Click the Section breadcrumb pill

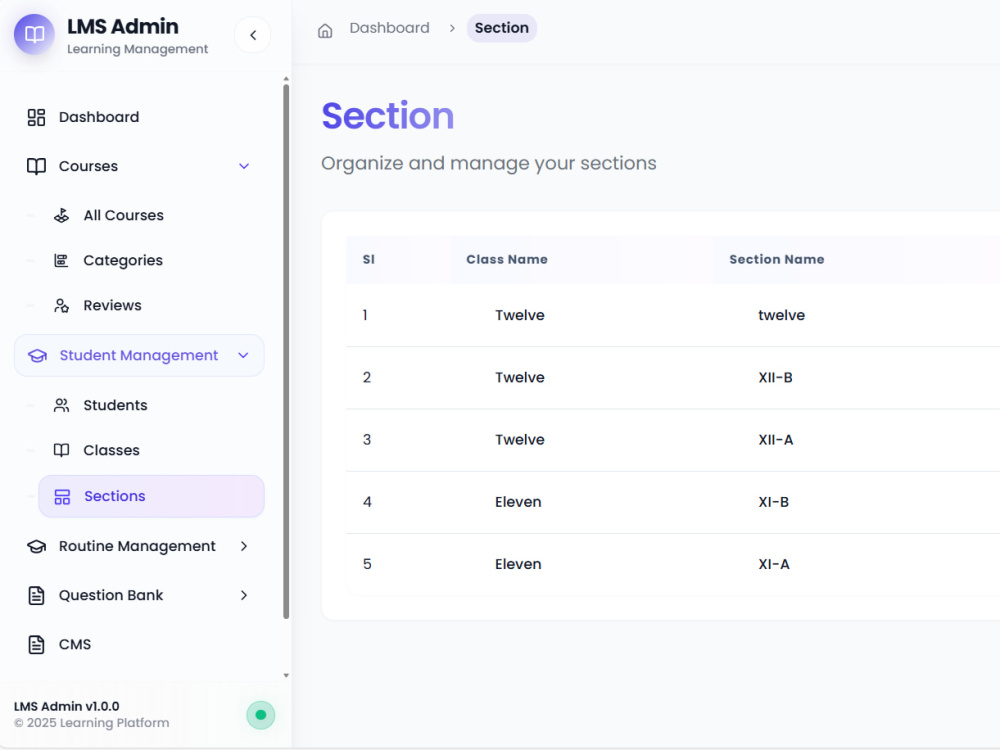[x=501, y=28]
